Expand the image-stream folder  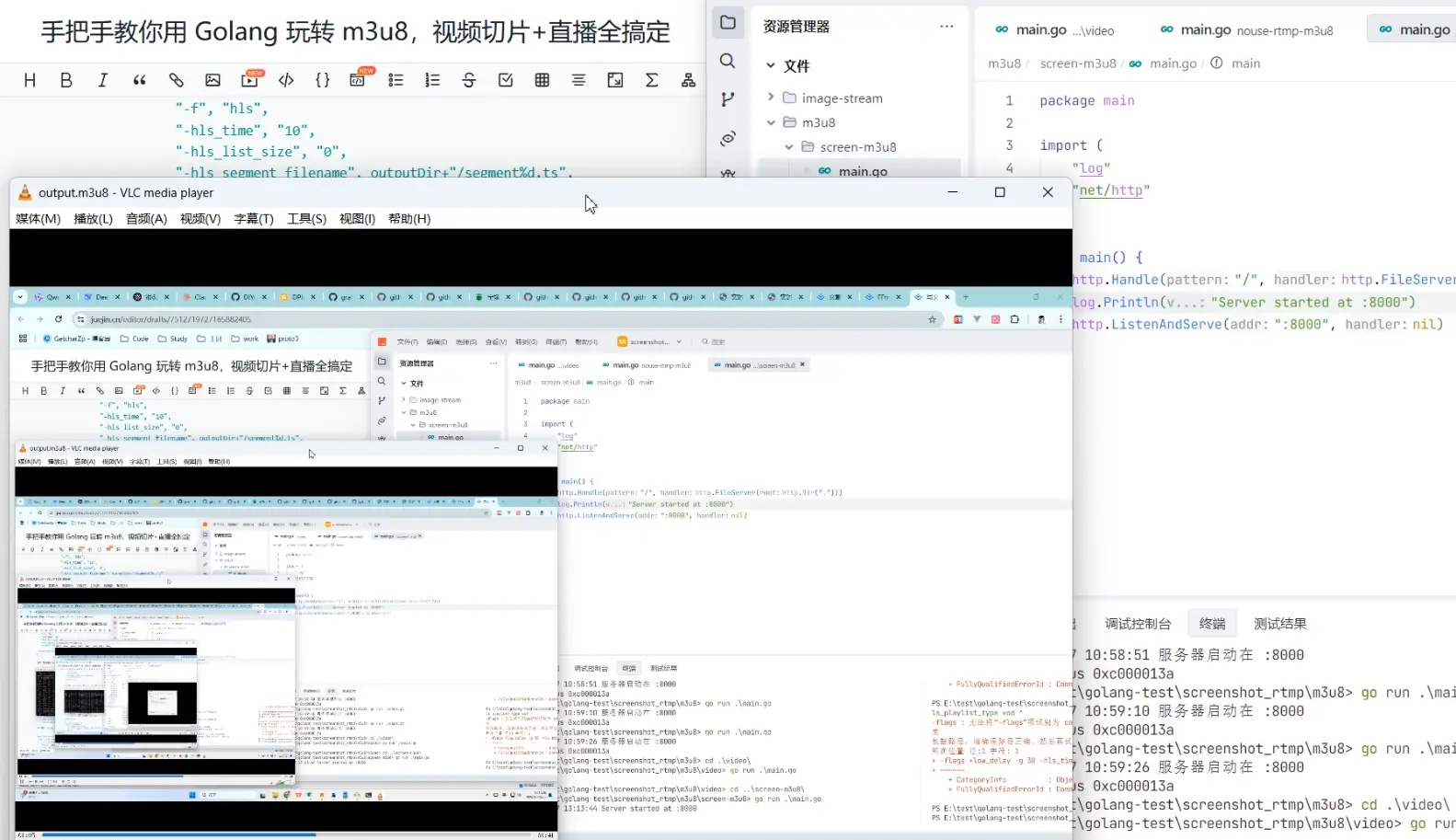coord(771,98)
